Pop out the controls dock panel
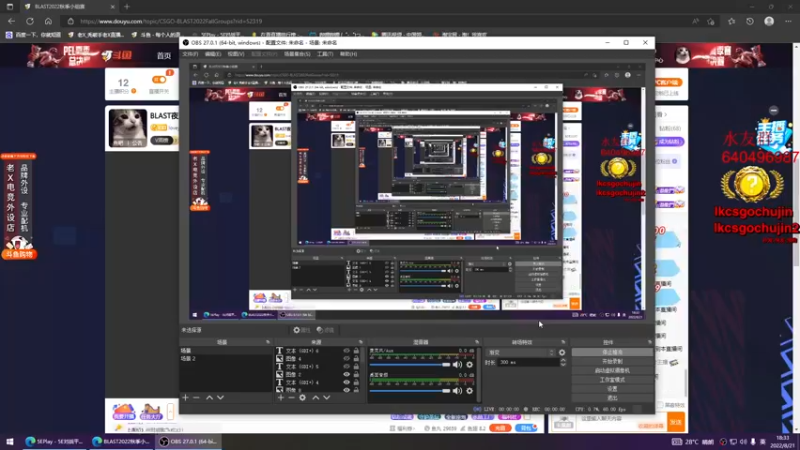Screen dimensions: 800x450 coord(649,342)
